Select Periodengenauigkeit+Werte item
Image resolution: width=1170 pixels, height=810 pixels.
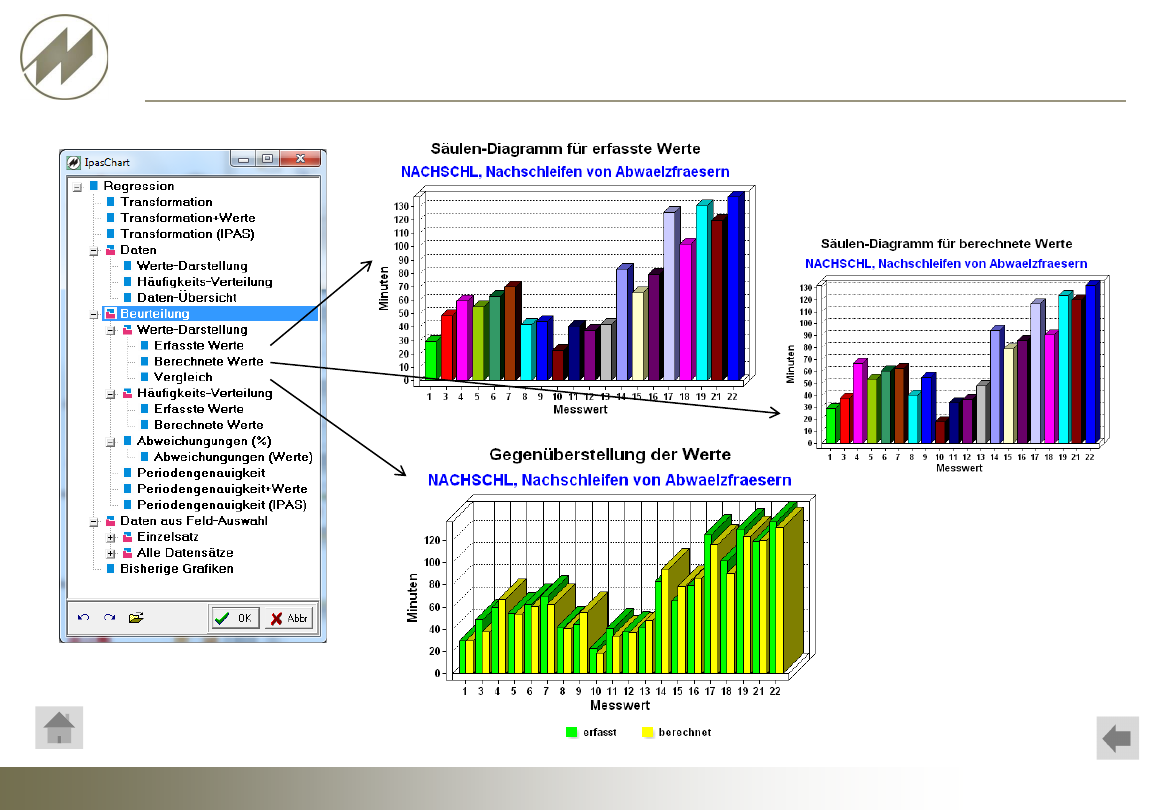(222, 489)
